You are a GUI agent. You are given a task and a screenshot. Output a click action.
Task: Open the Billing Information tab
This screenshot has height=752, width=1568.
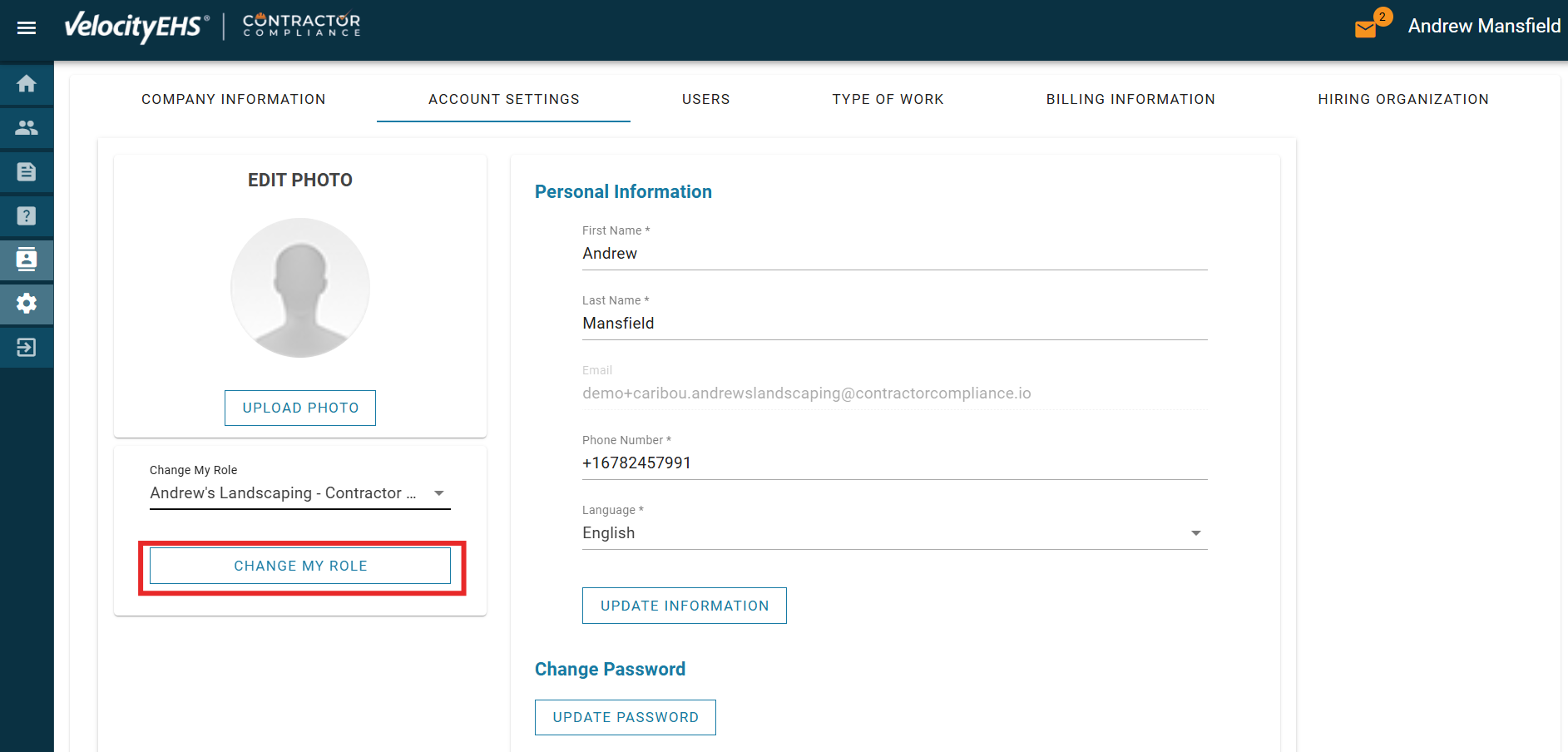[1130, 100]
